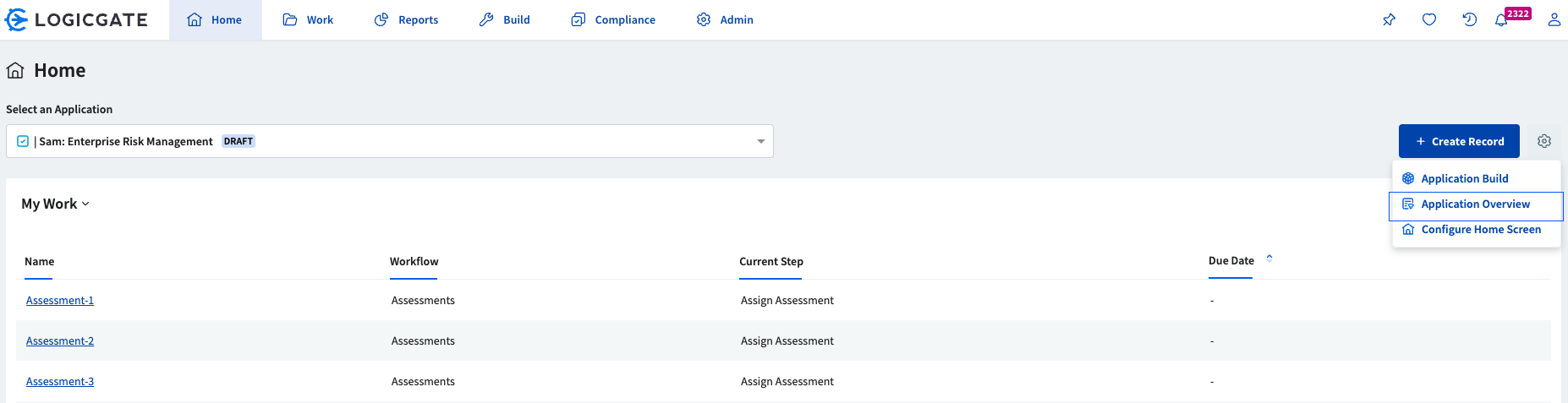The width and height of the screenshot is (1568, 403).
Task: Open the Reports tab
Action: click(407, 19)
